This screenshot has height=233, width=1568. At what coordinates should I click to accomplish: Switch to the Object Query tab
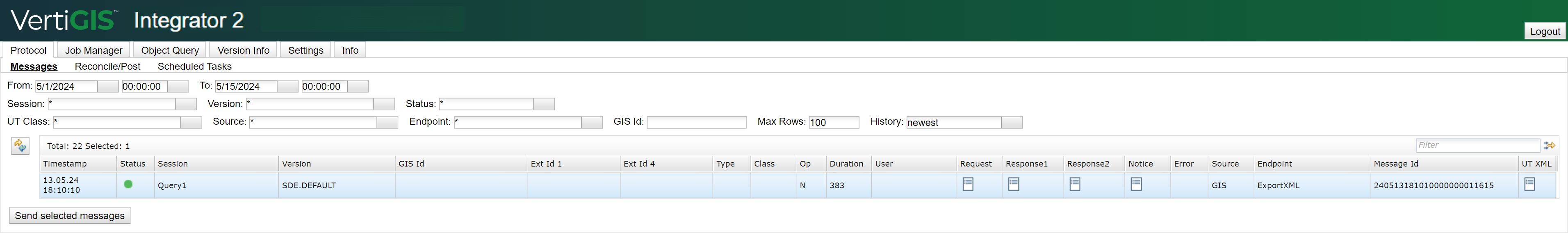(170, 50)
